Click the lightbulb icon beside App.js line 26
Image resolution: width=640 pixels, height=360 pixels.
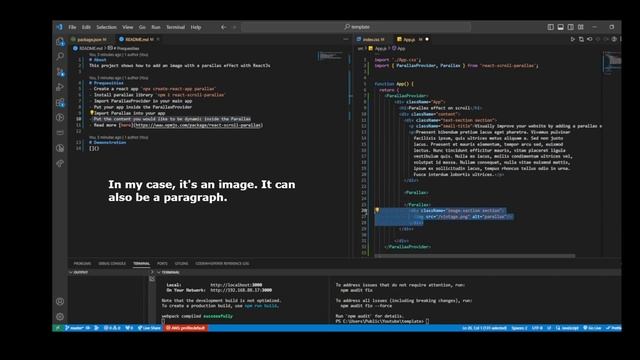coord(377,210)
